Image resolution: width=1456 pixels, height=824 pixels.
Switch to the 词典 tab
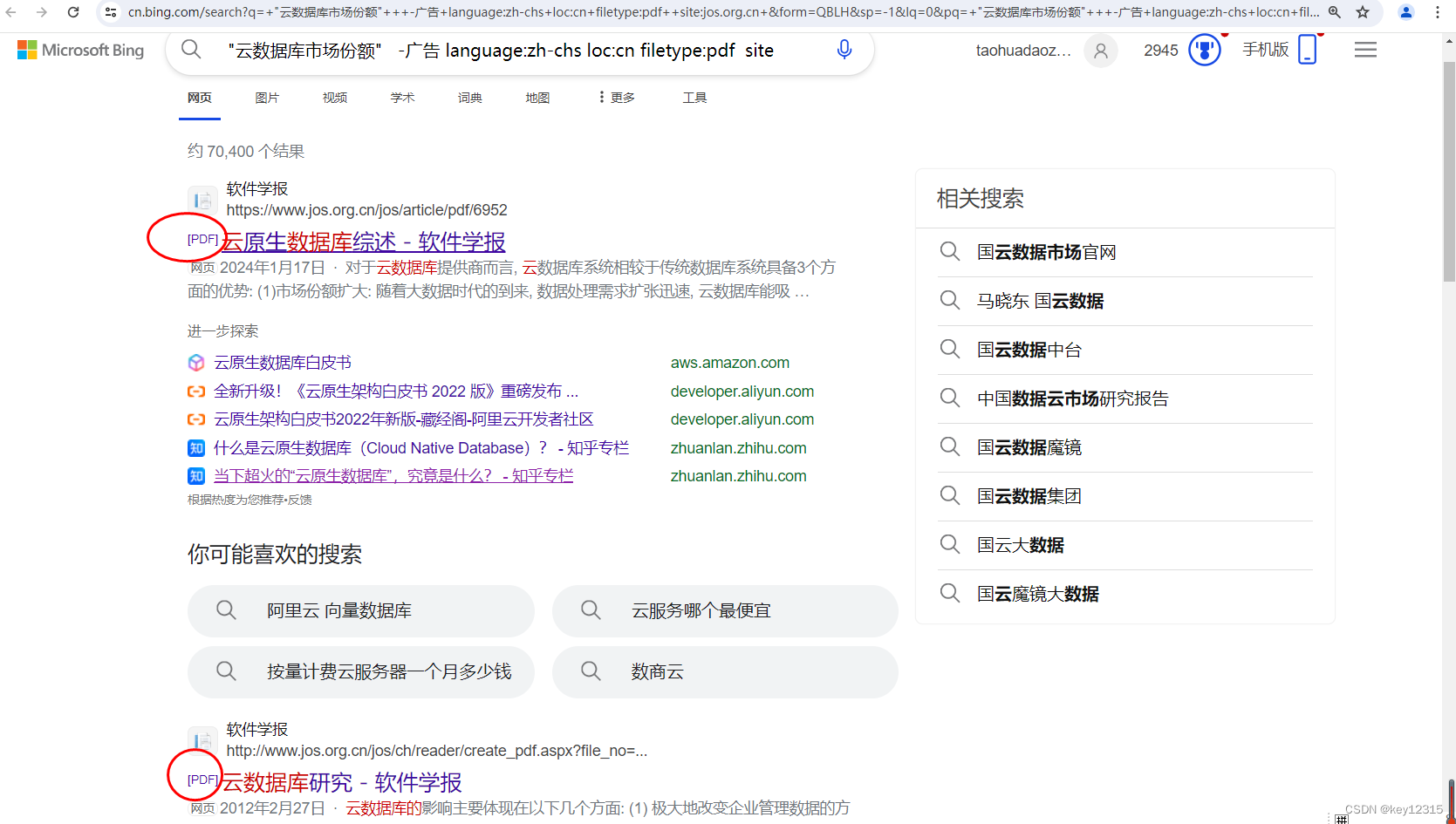pyautogui.click(x=470, y=98)
